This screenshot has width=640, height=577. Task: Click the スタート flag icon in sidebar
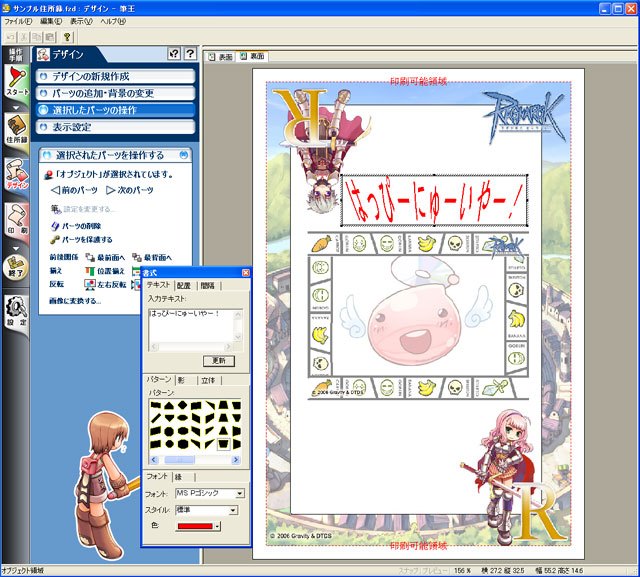(17, 78)
